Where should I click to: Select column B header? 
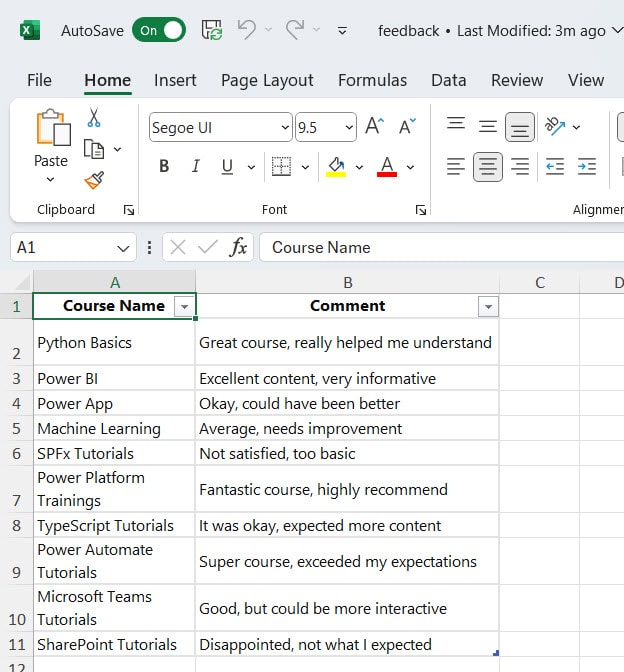348,282
